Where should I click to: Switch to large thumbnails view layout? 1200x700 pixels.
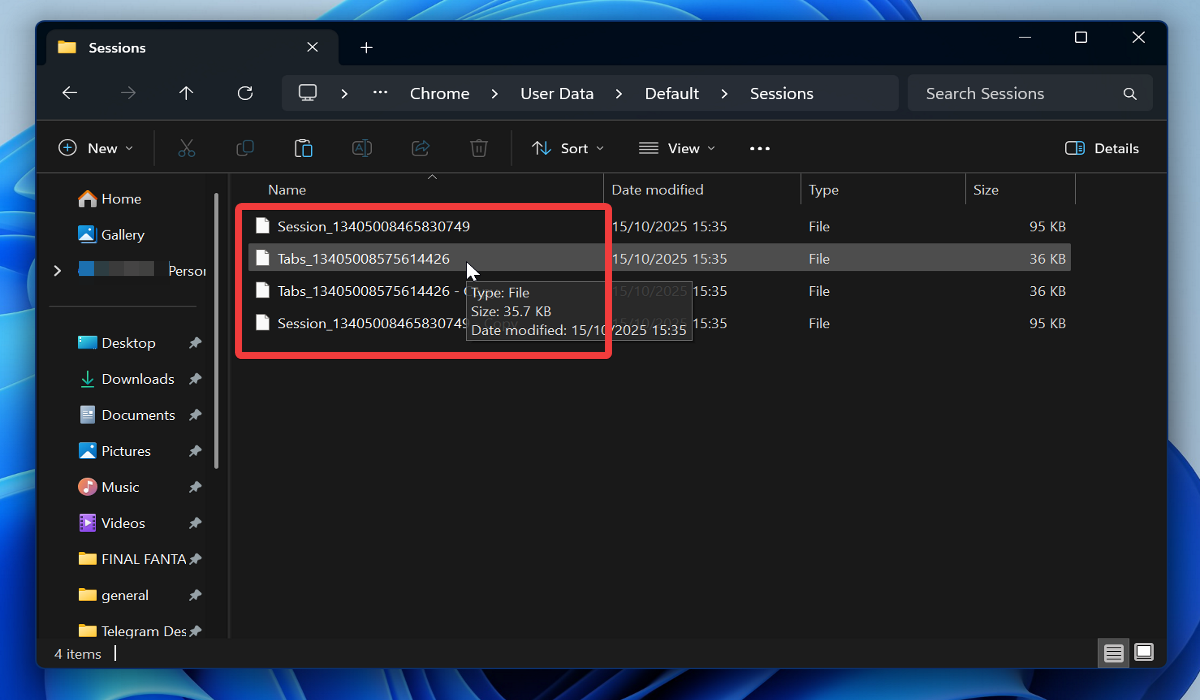click(x=1144, y=653)
